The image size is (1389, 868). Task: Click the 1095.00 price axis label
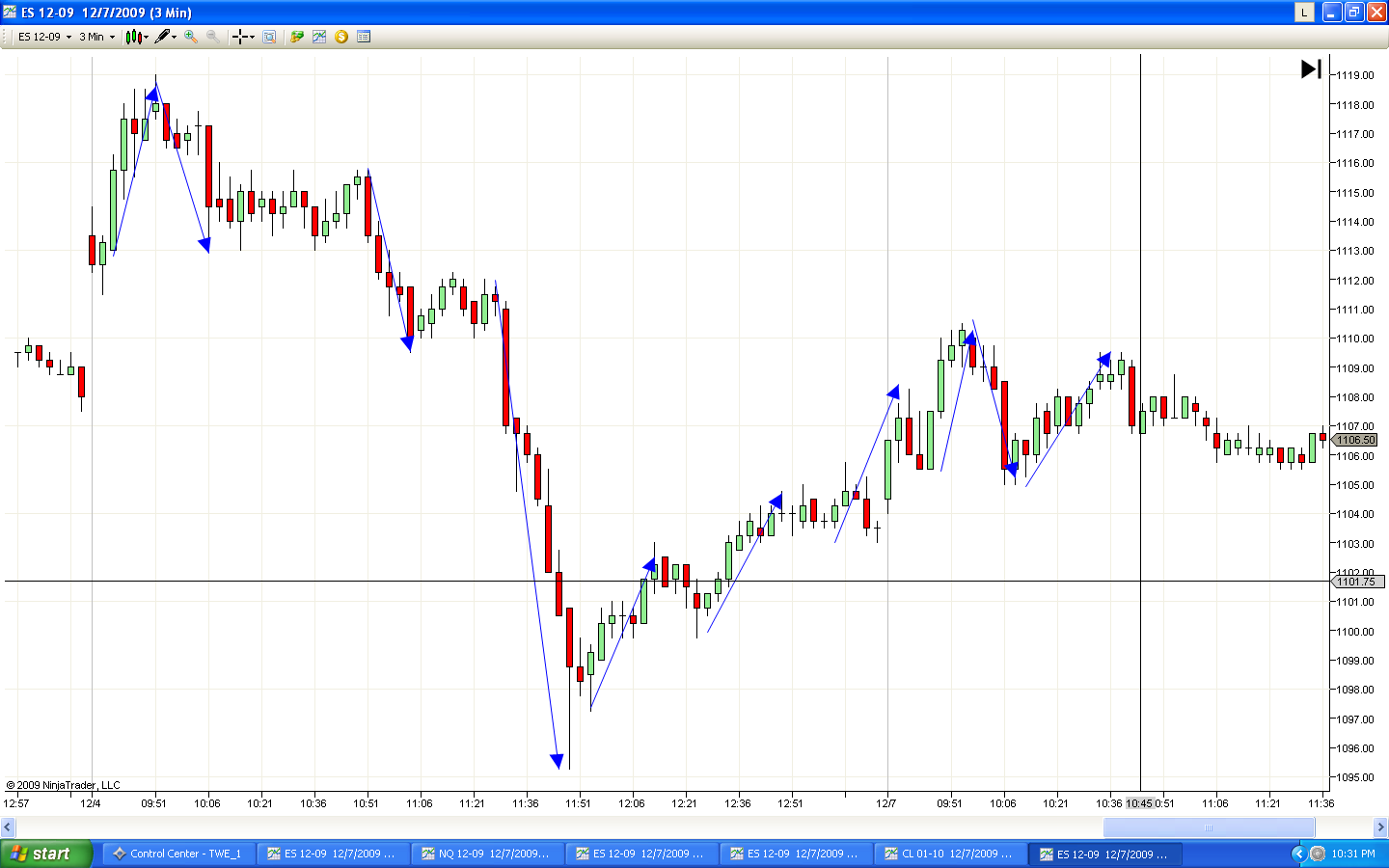point(1354,777)
